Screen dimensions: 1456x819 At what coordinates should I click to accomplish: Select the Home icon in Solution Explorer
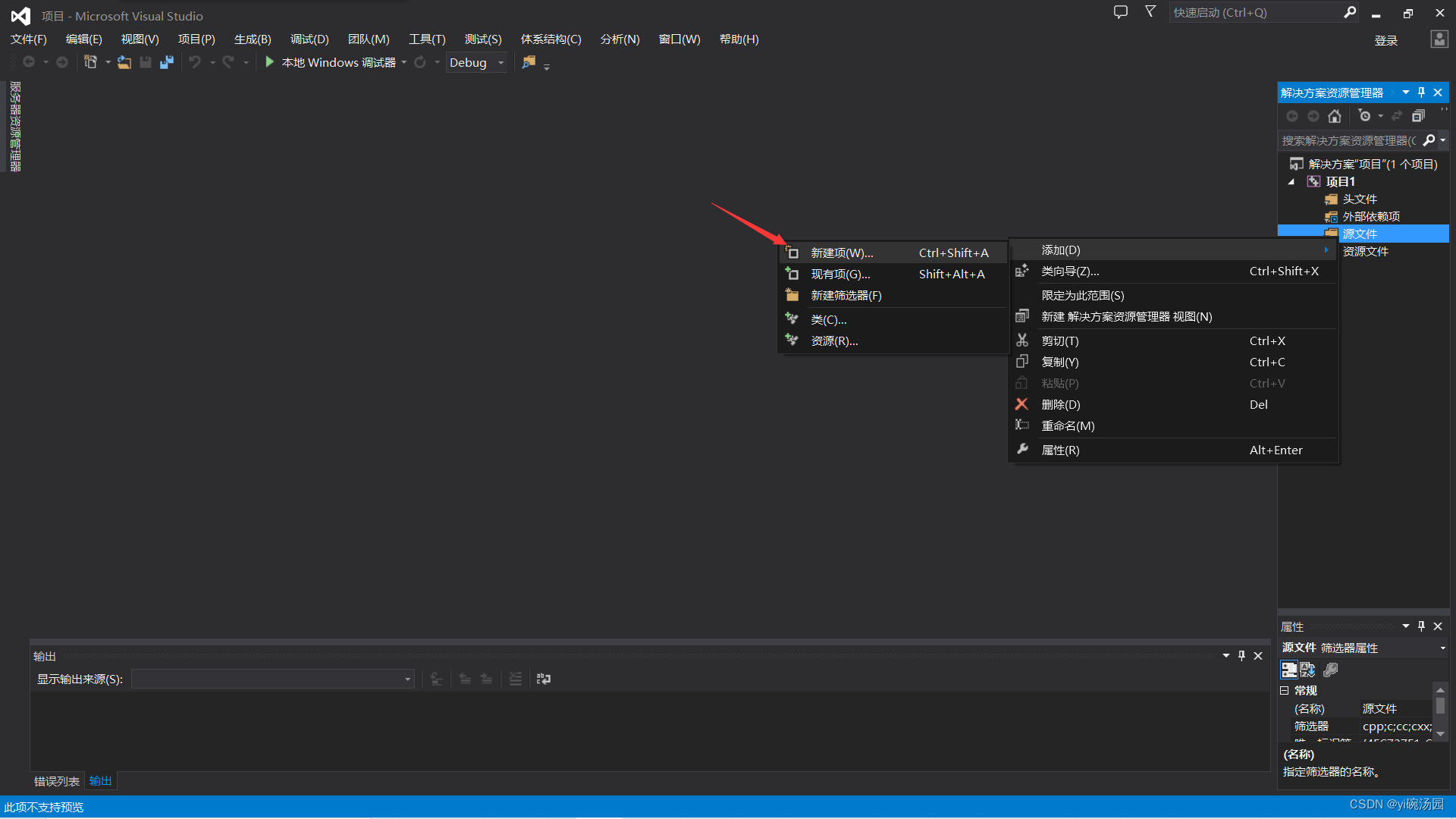click(x=1335, y=116)
